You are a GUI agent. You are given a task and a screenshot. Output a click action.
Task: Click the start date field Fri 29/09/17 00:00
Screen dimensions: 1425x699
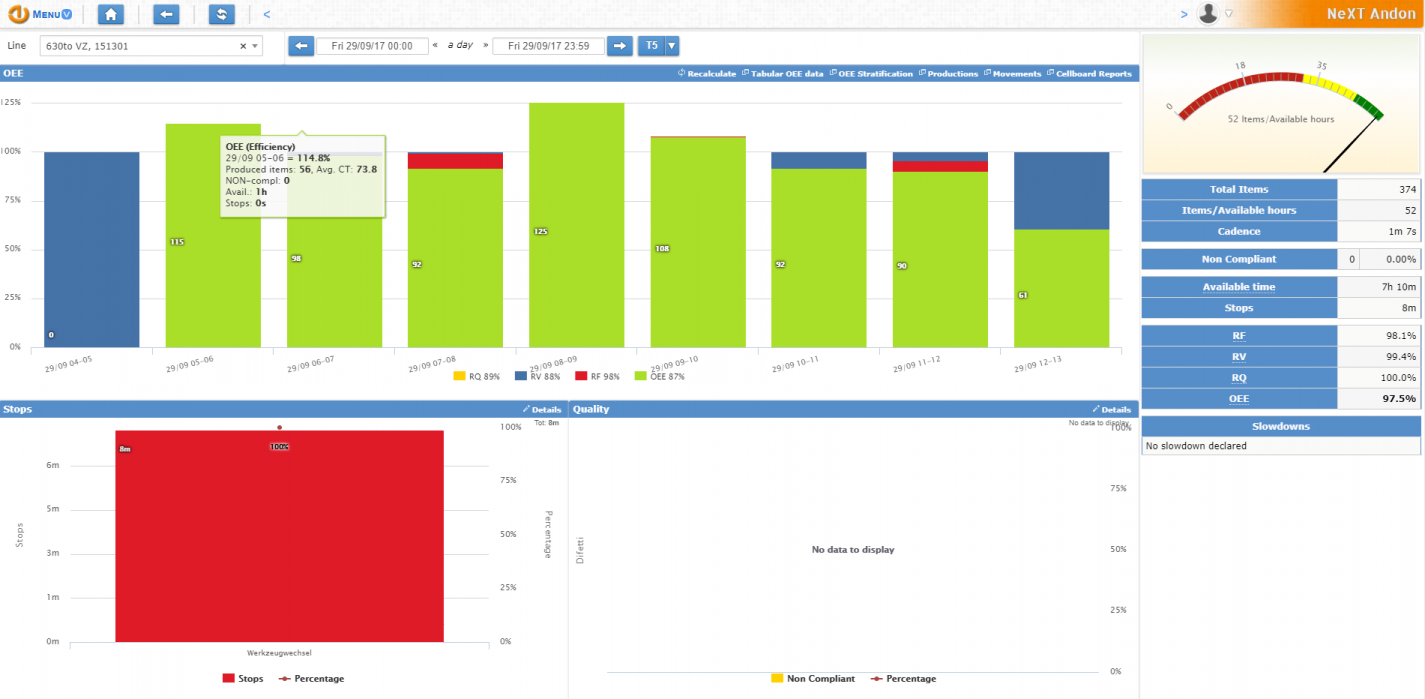point(372,46)
